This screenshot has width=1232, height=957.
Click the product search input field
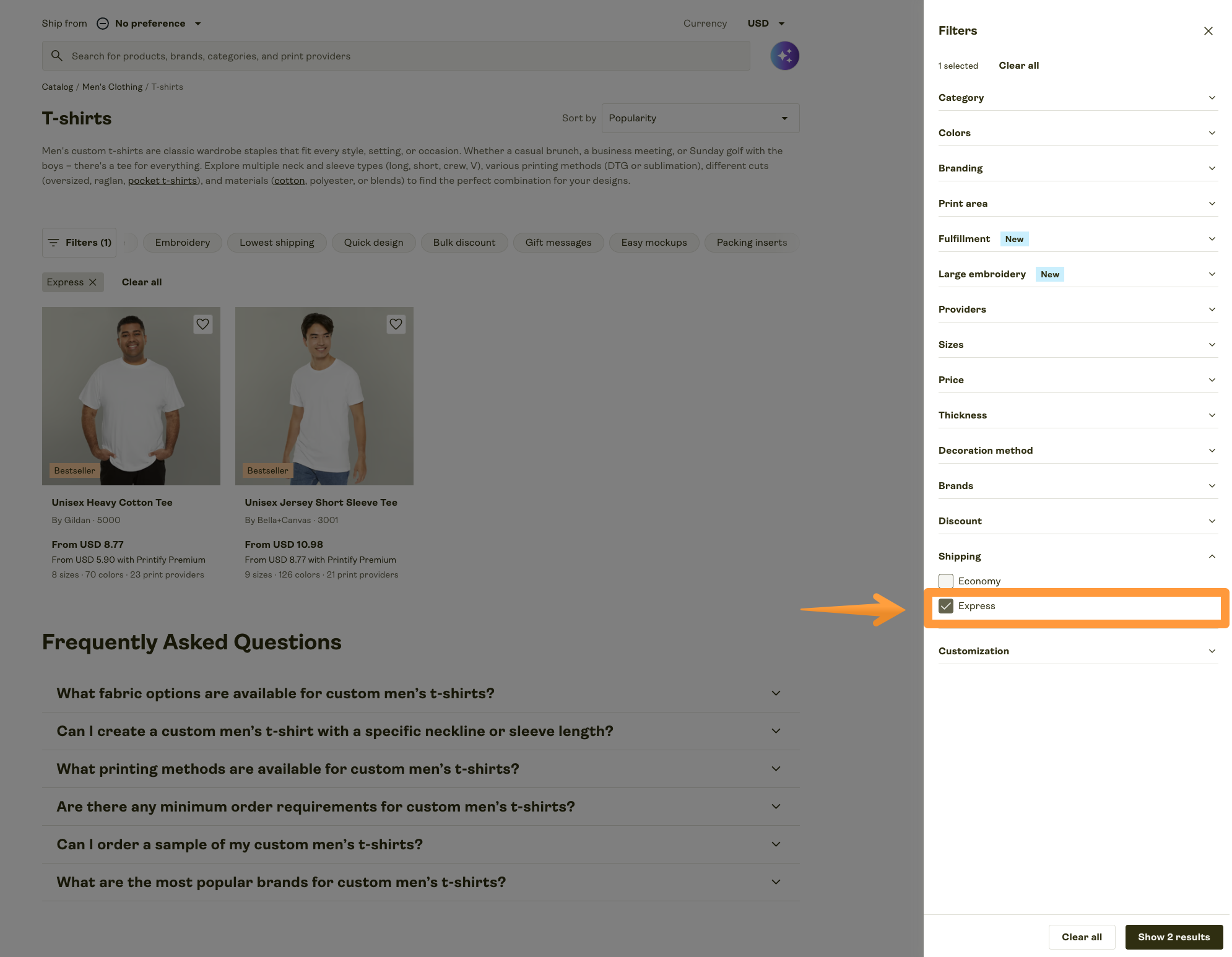click(x=371, y=56)
